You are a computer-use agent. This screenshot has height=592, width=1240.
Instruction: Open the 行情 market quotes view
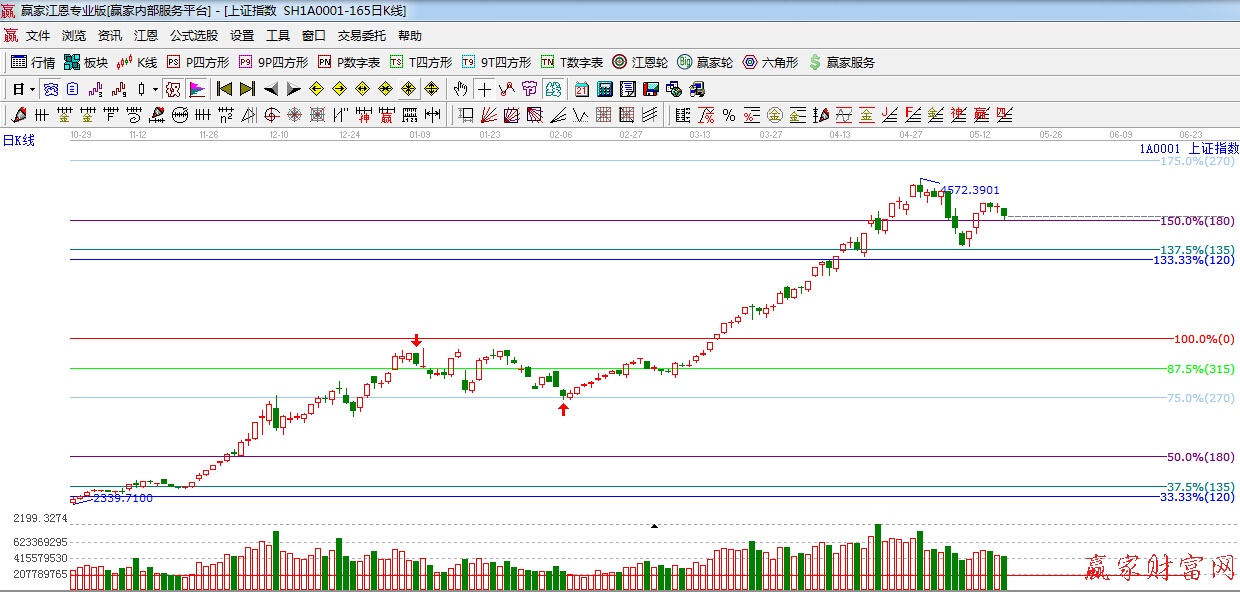pyautogui.click(x=33, y=62)
